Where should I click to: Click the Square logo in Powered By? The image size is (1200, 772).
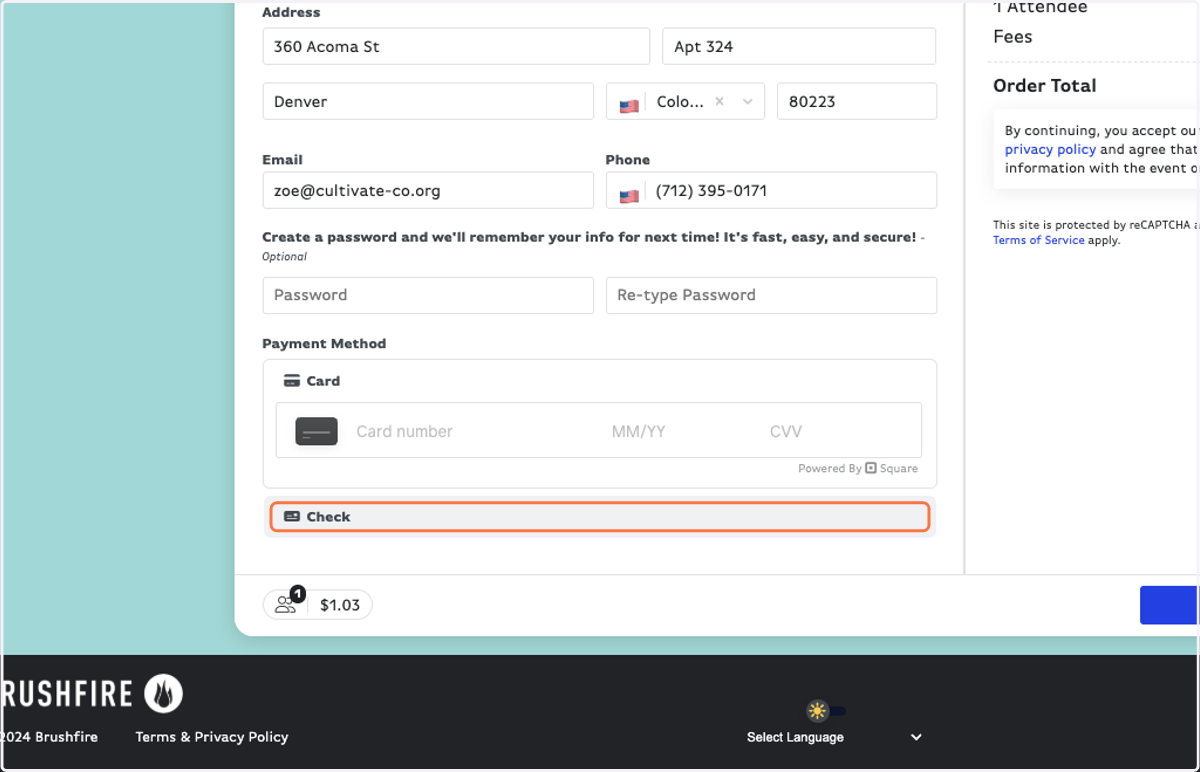[871, 468]
